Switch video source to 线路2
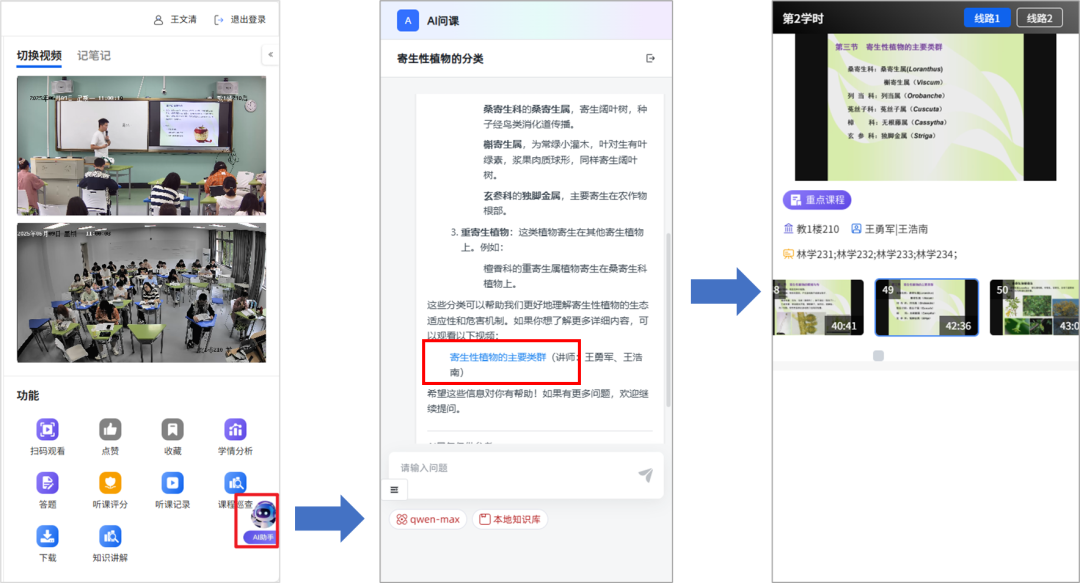The image size is (1080, 583). pyautogui.click(x=1039, y=18)
